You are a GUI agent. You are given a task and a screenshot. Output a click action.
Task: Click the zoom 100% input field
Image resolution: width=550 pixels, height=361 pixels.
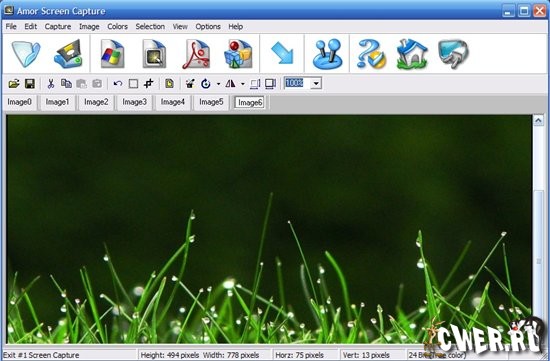(x=297, y=83)
